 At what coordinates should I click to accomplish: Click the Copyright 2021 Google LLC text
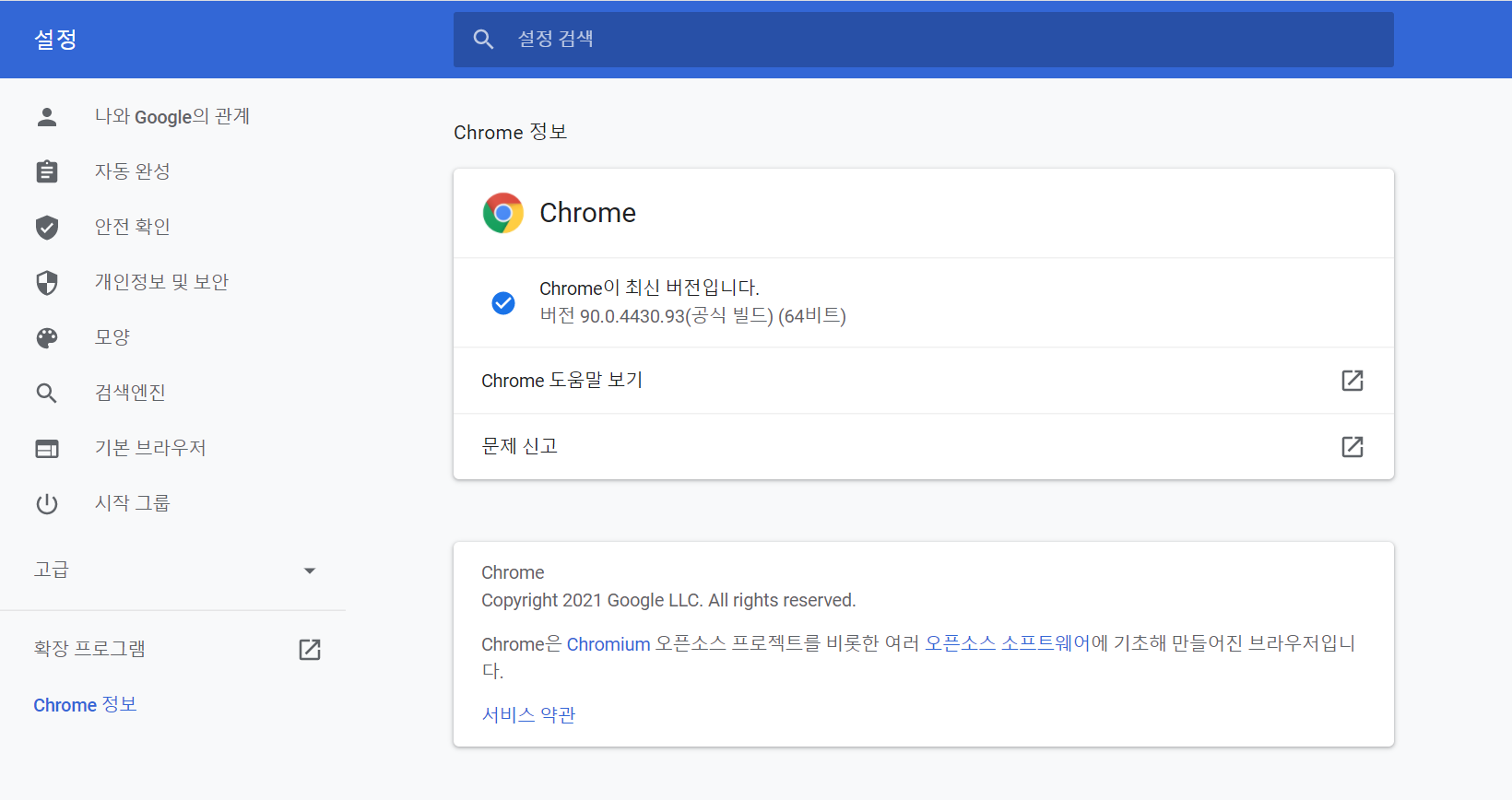click(668, 600)
